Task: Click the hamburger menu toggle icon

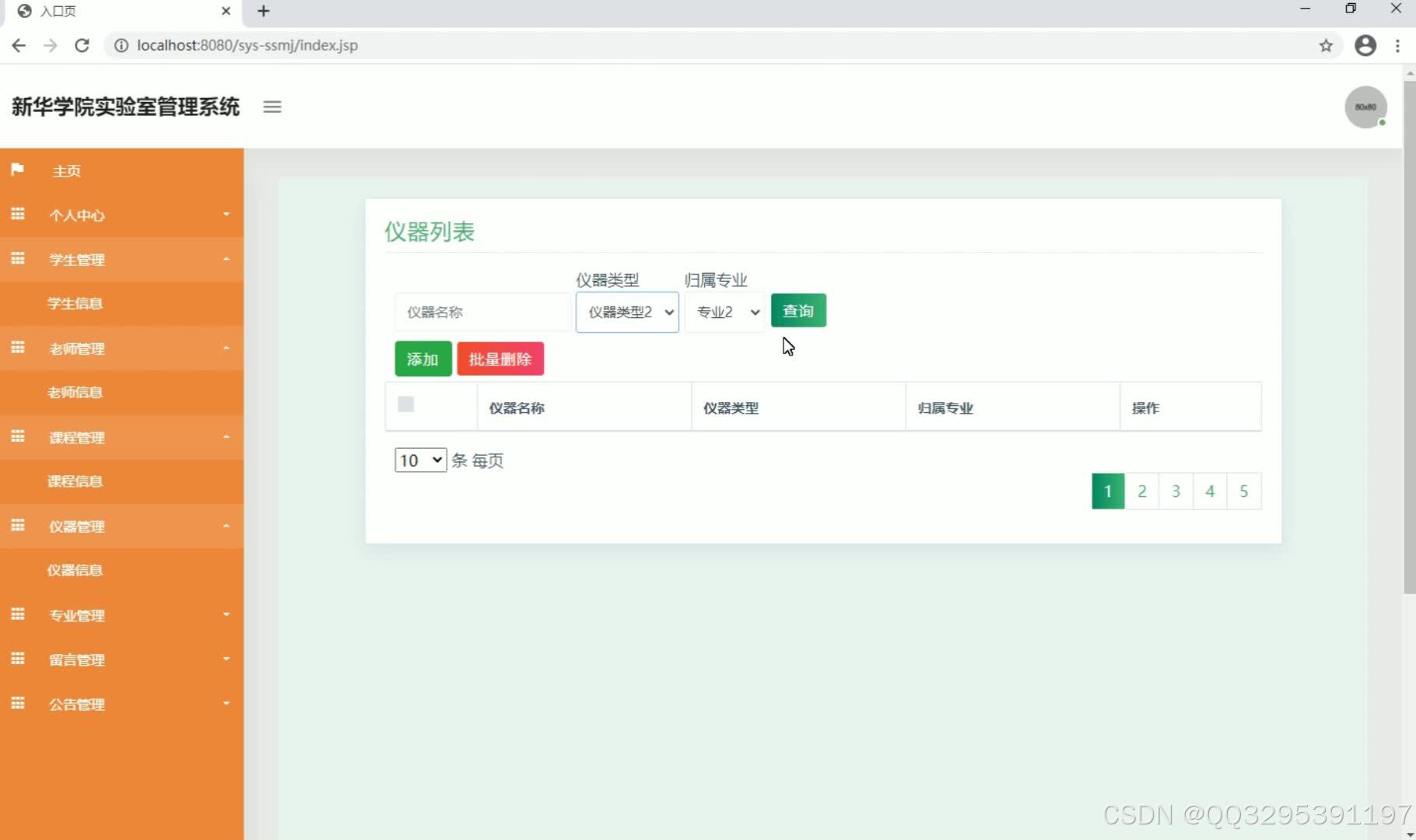Action: tap(272, 107)
